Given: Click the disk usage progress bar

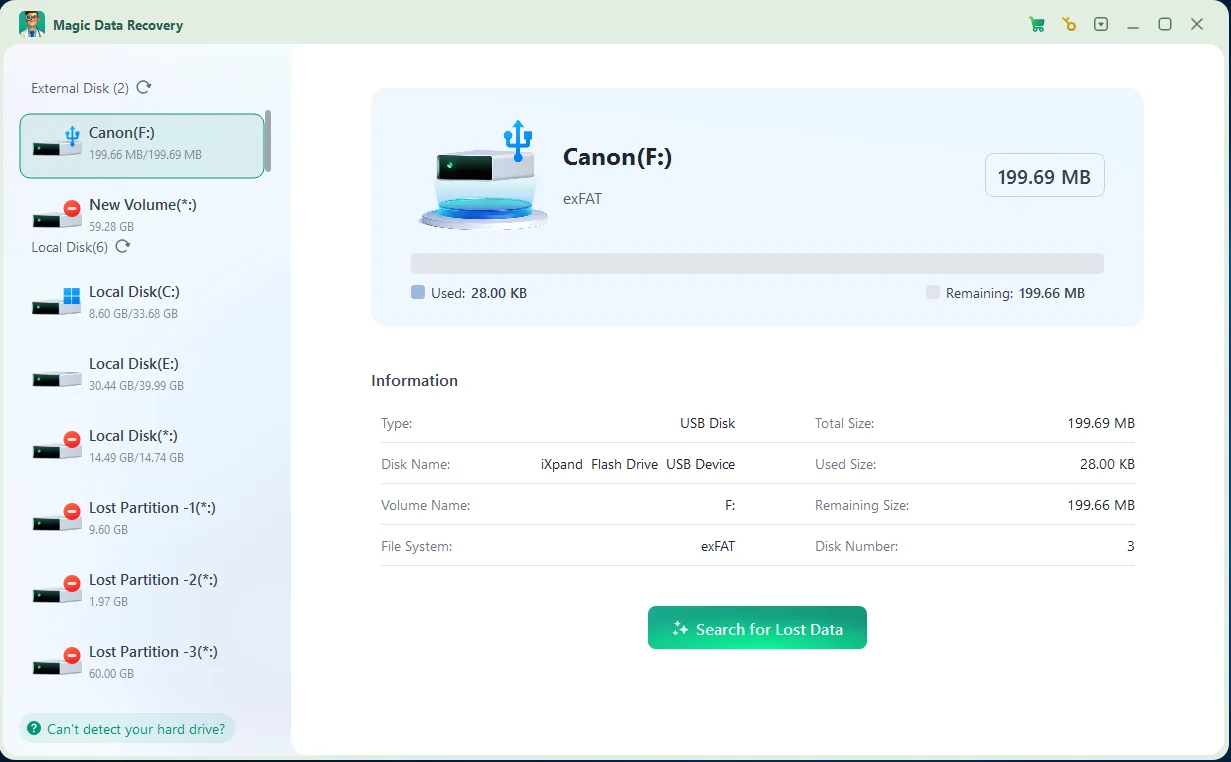Looking at the screenshot, I should click(757, 263).
